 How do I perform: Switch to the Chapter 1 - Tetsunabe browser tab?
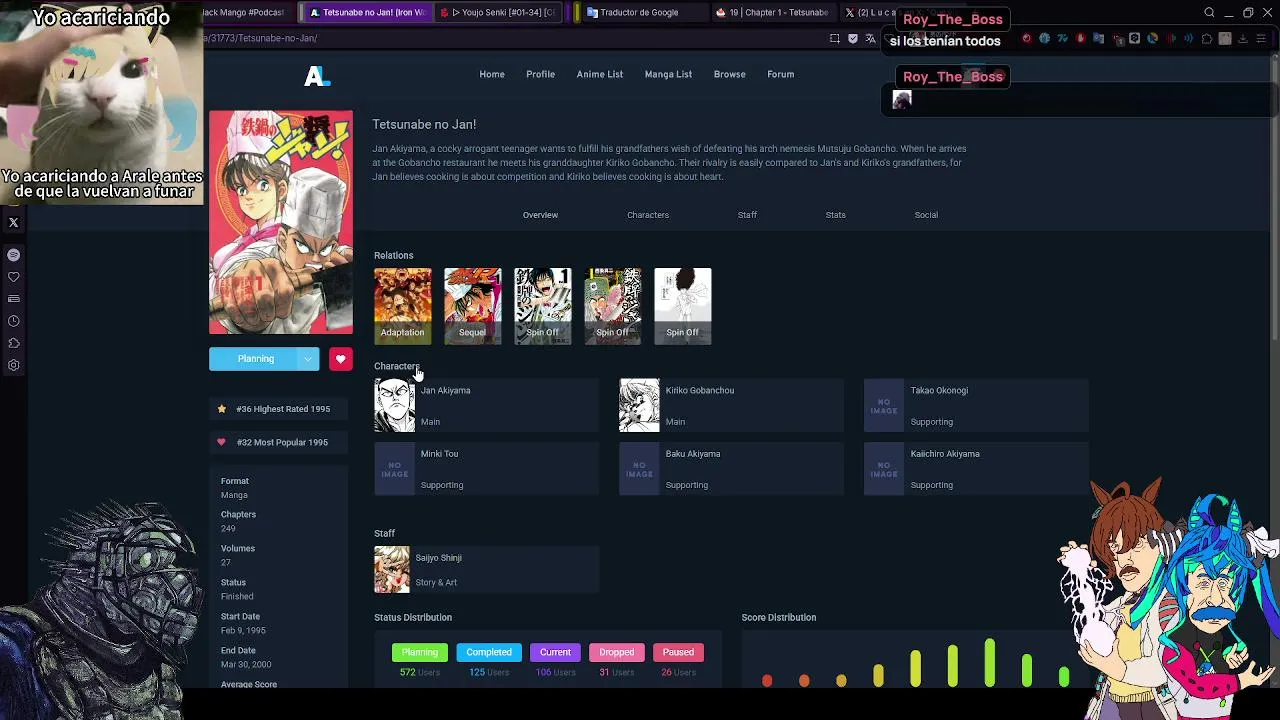[x=772, y=13]
